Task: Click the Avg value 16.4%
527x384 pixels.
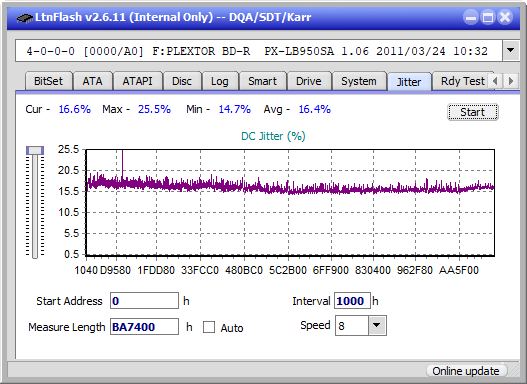Action: pyautogui.click(x=315, y=109)
